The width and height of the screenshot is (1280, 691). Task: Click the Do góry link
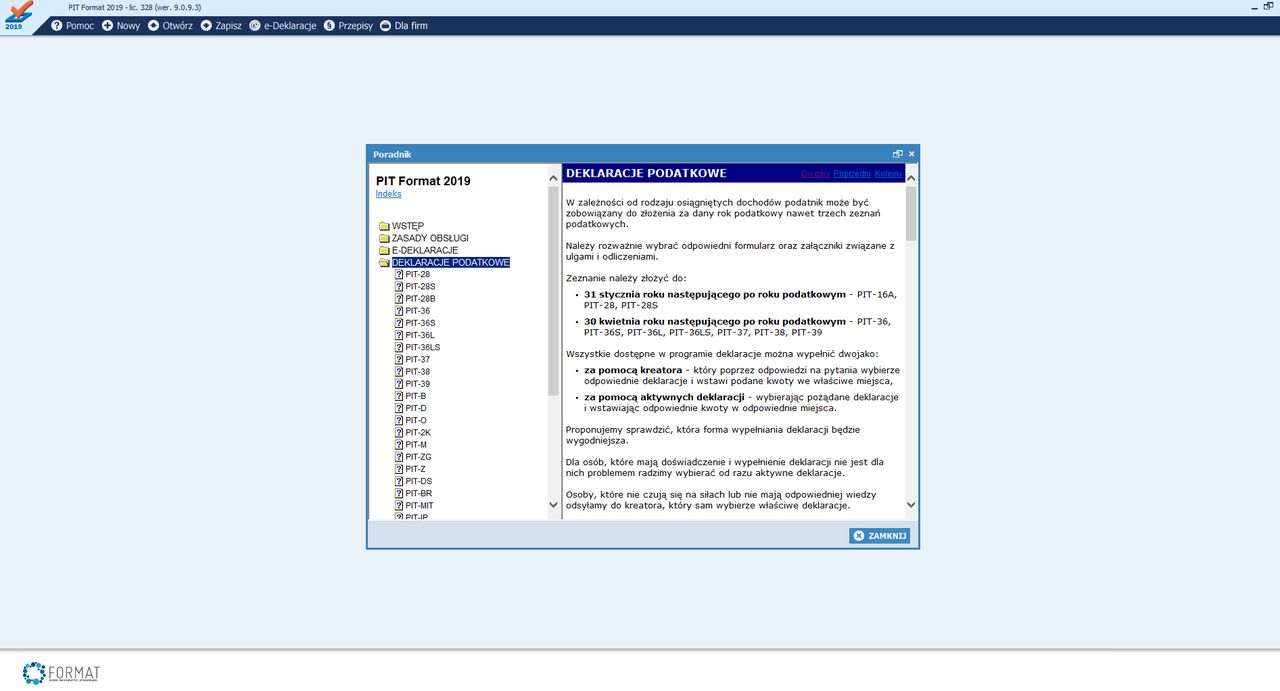815,174
